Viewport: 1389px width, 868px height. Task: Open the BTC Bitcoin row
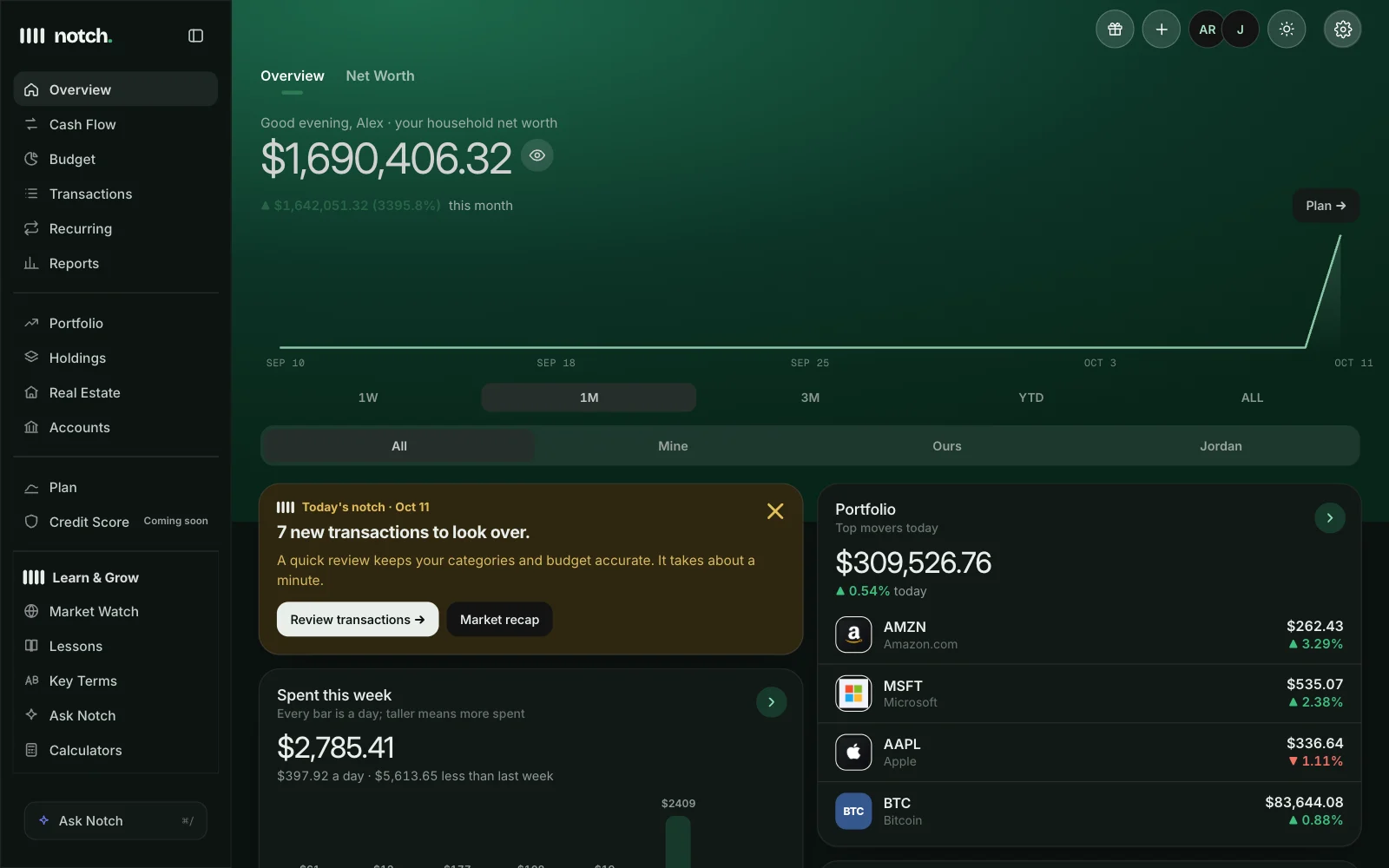point(1089,811)
